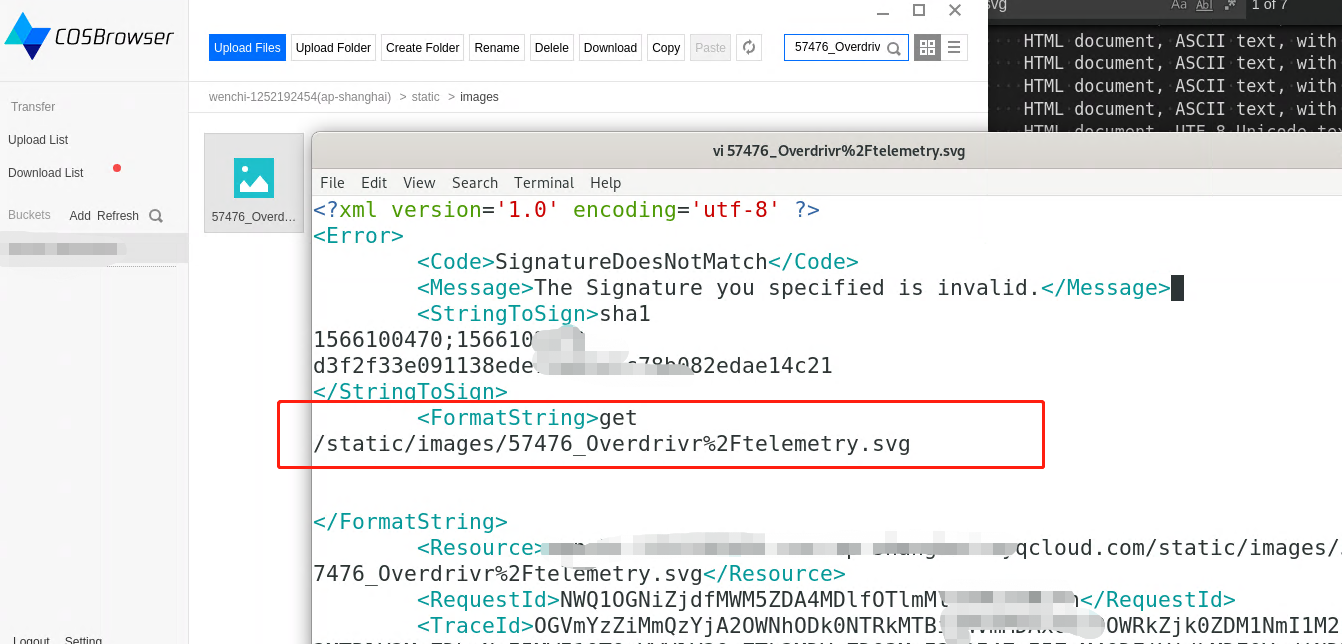Viewport: 1342px width, 644px height.
Task: Open the Search menu in the vi window
Action: click(475, 183)
